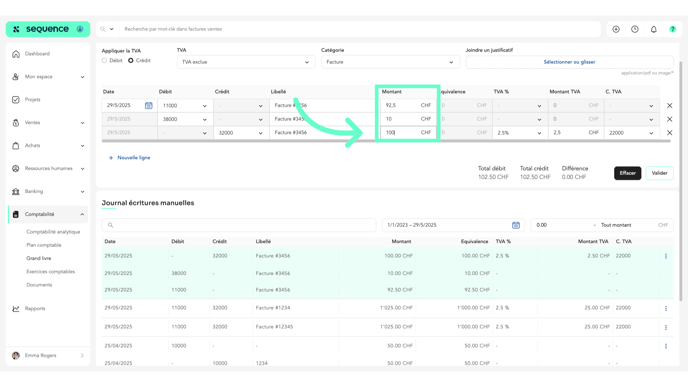
Task: Open actions menu for Facture #12345 entry
Action: click(x=666, y=327)
